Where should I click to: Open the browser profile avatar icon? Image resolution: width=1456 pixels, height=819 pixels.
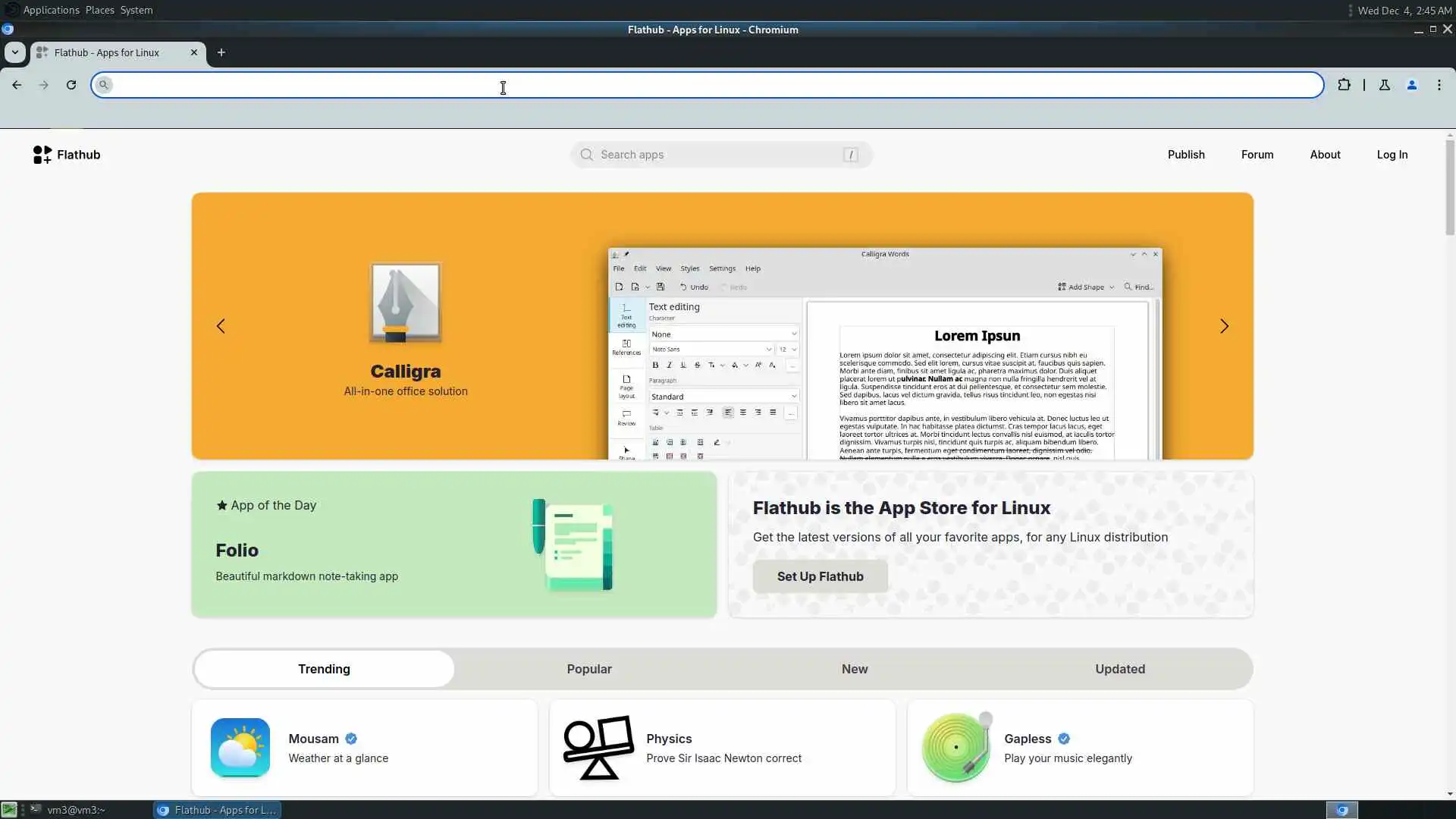(1411, 85)
